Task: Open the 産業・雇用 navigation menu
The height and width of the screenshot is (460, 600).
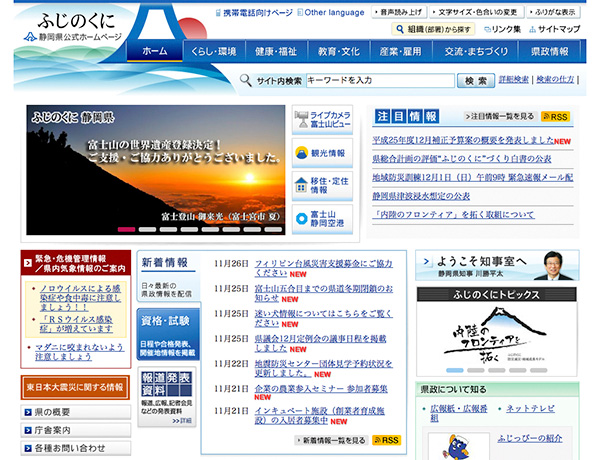Action: tap(402, 51)
